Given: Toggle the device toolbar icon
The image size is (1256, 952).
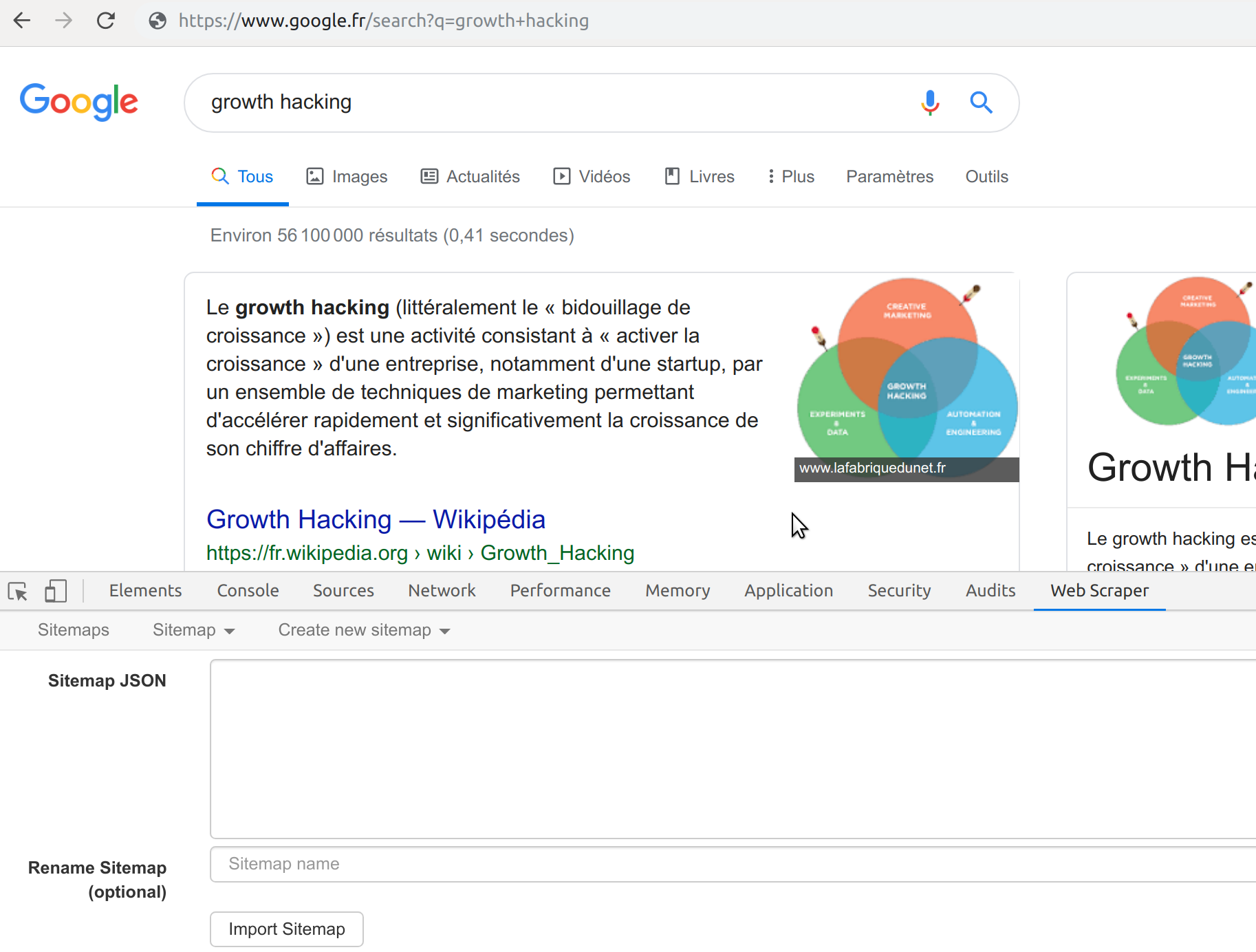Looking at the screenshot, I should click(56, 591).
